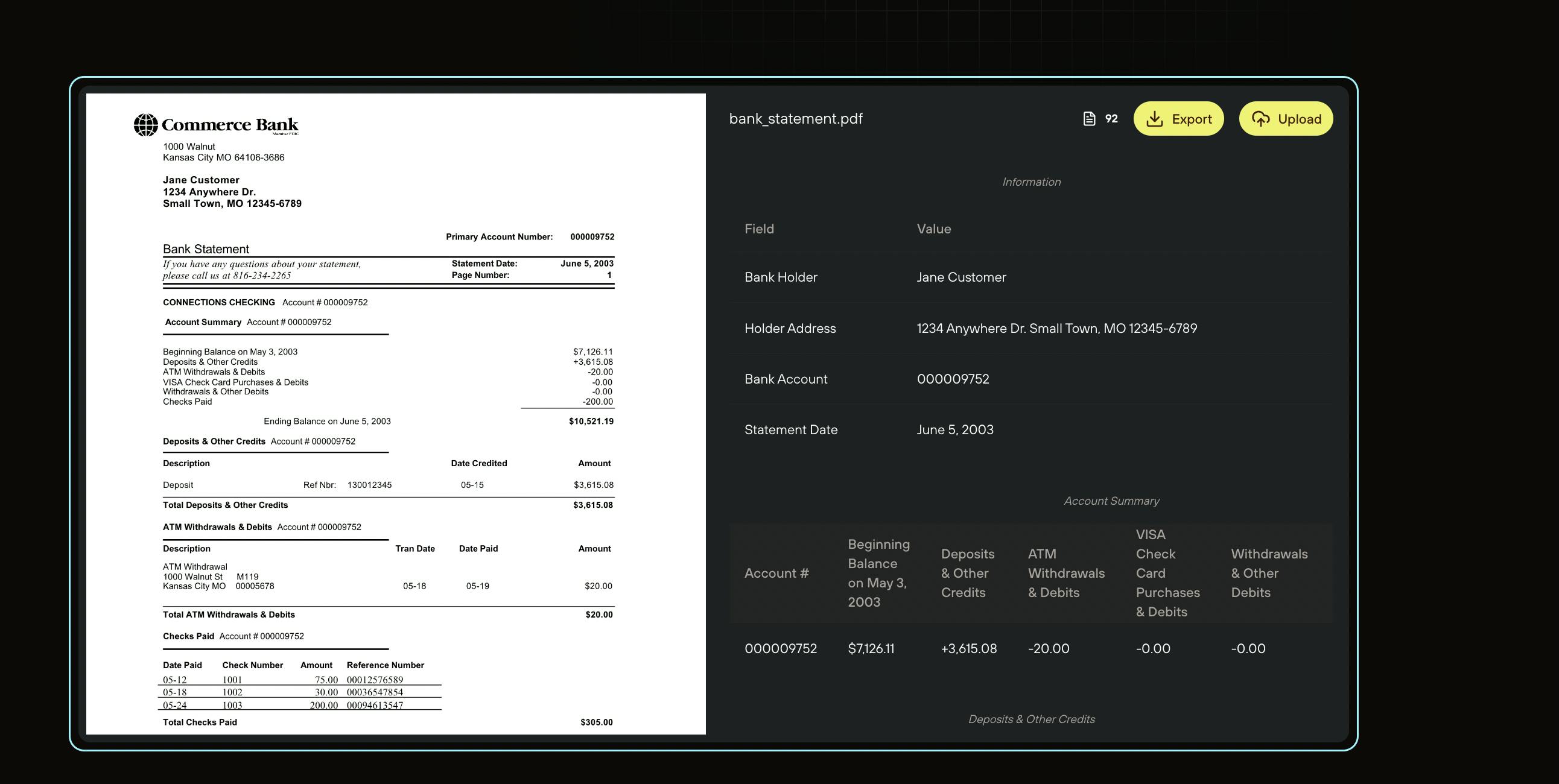Click the ending balance $10,521.19 in document
This screenshot has width=1559, height=784.
(591, 421)
